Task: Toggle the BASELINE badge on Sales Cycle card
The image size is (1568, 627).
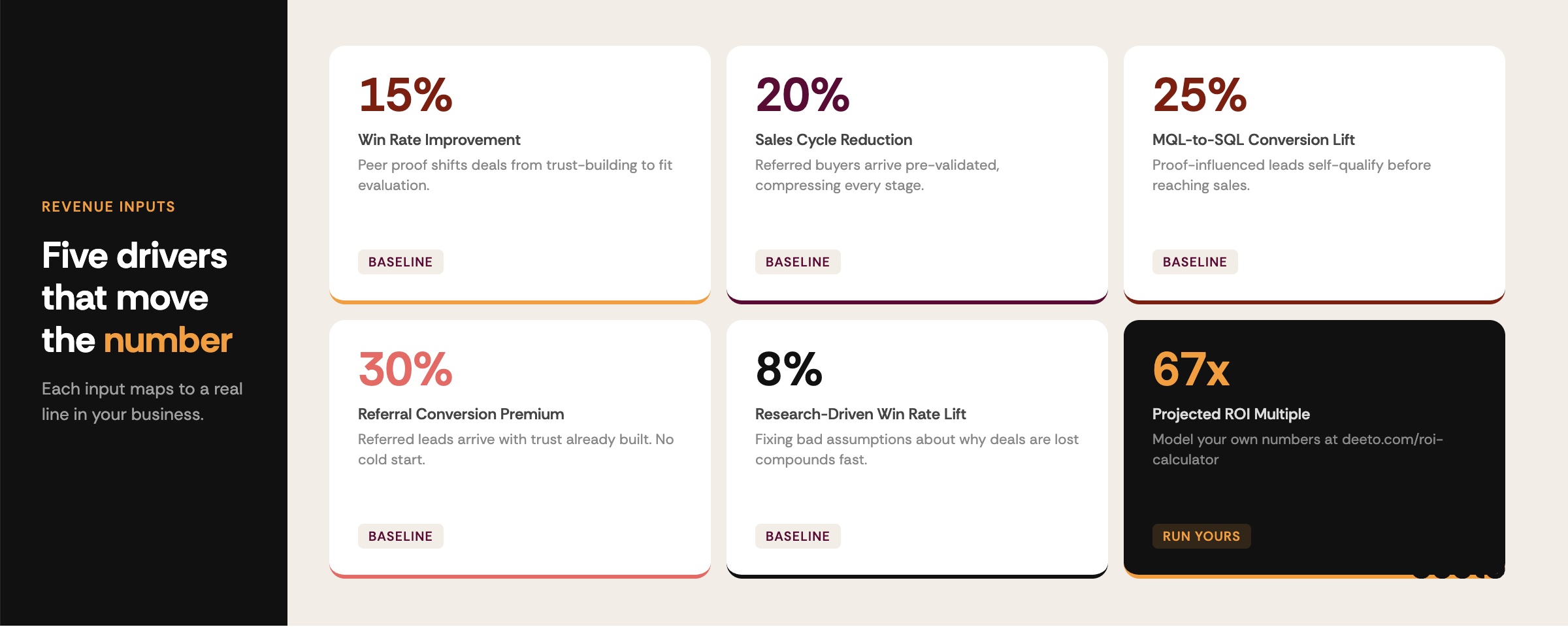Action: [798, 261]
